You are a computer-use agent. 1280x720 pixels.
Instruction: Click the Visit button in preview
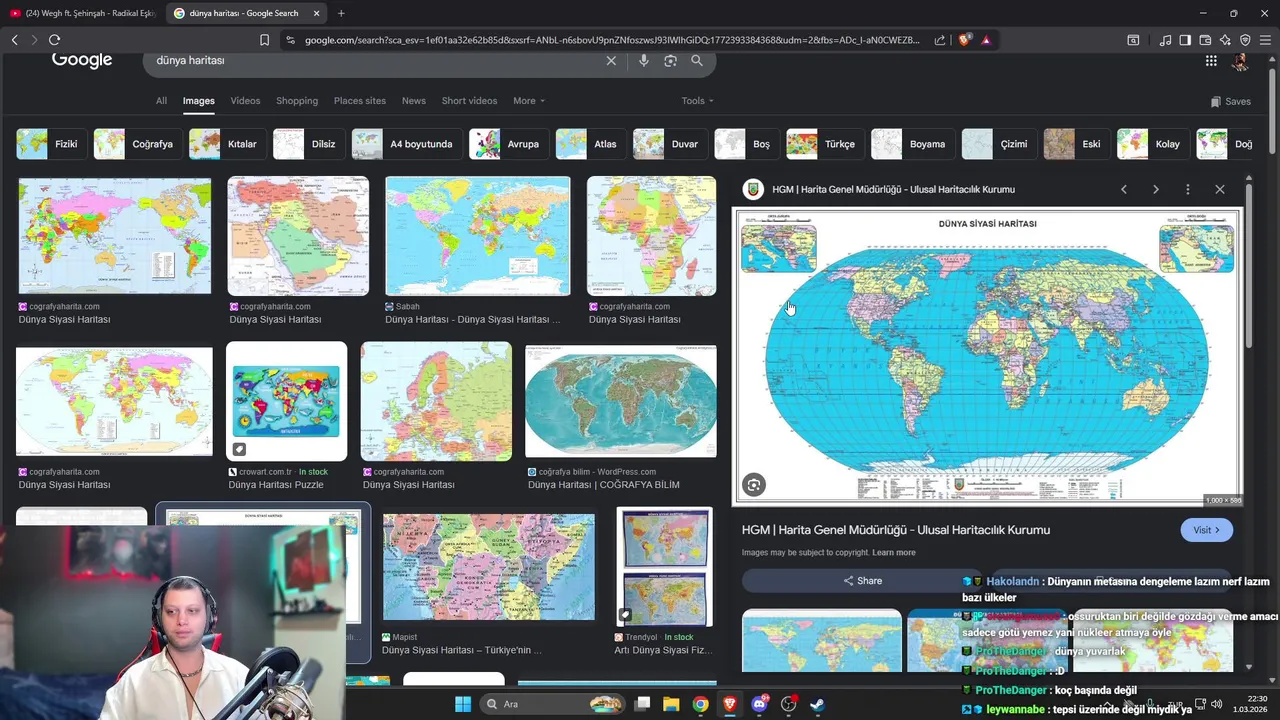tap(1206, 530)
